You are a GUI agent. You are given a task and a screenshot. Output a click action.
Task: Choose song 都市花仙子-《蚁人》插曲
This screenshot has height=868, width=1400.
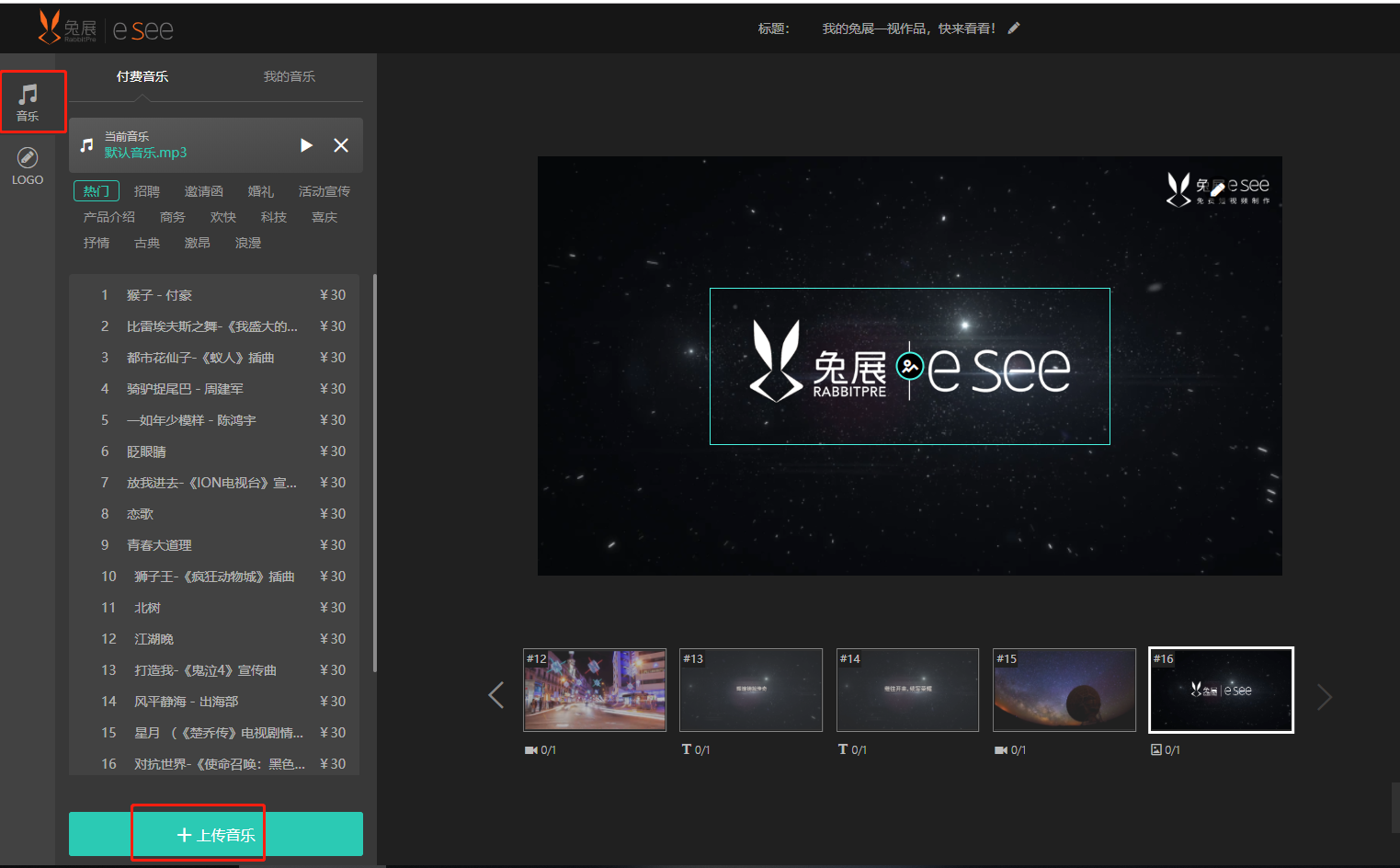pyautogui.click(x=214, y=358)
